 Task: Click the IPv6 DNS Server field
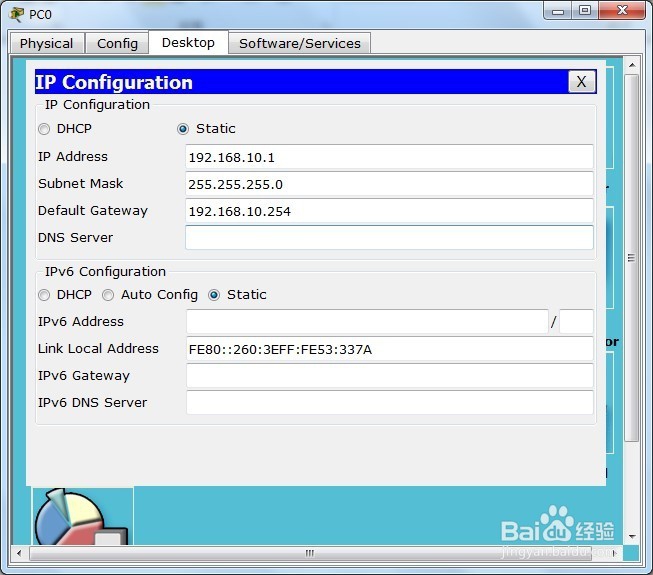(389, 402)
